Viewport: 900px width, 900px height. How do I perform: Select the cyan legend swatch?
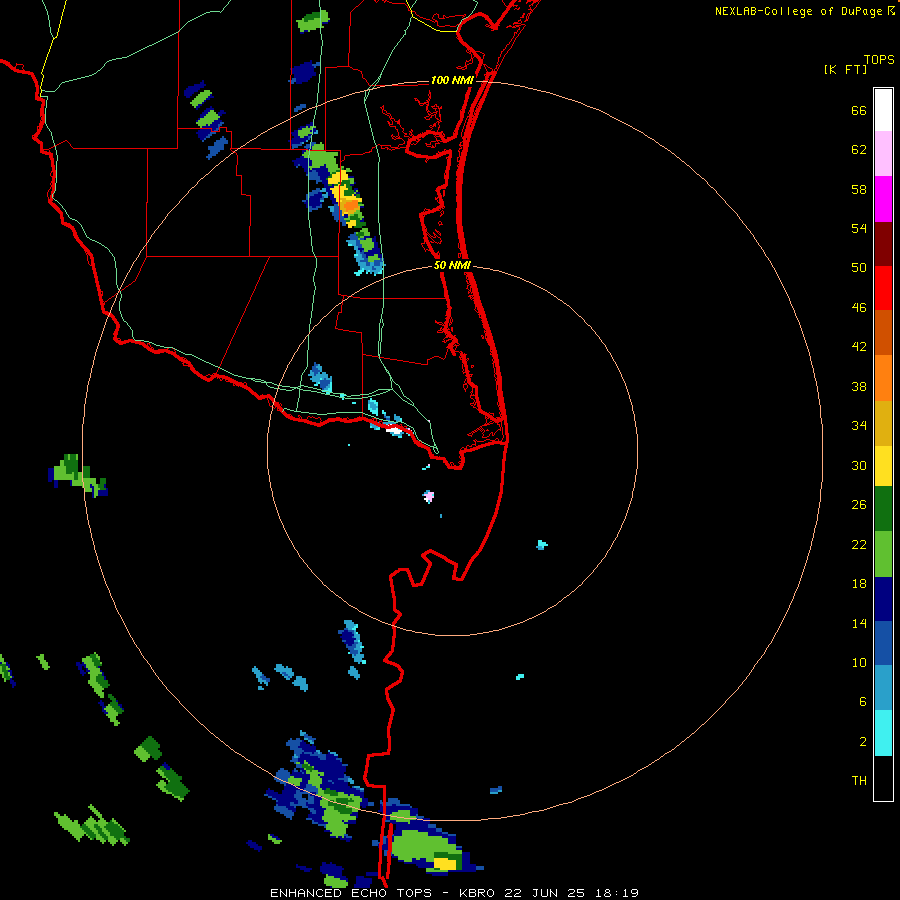(x=883, y=733)
